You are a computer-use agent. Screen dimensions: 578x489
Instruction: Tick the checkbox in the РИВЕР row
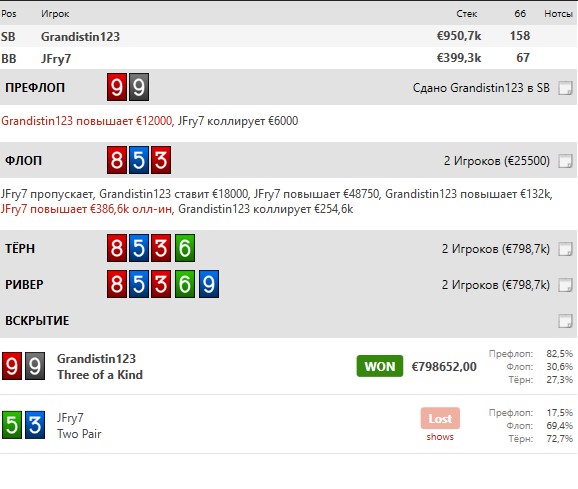(565, 284)
